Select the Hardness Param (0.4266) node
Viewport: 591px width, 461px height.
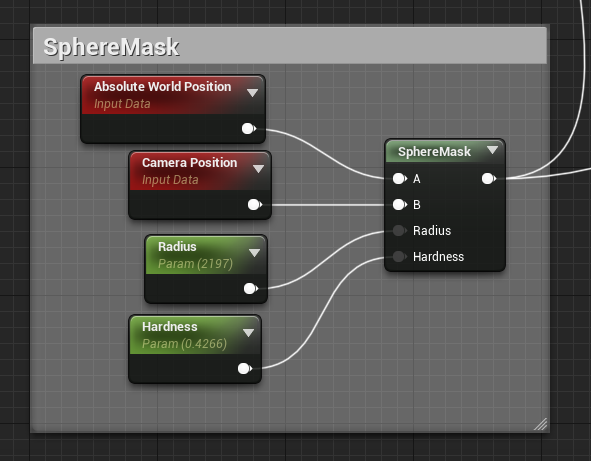(195, 349)
